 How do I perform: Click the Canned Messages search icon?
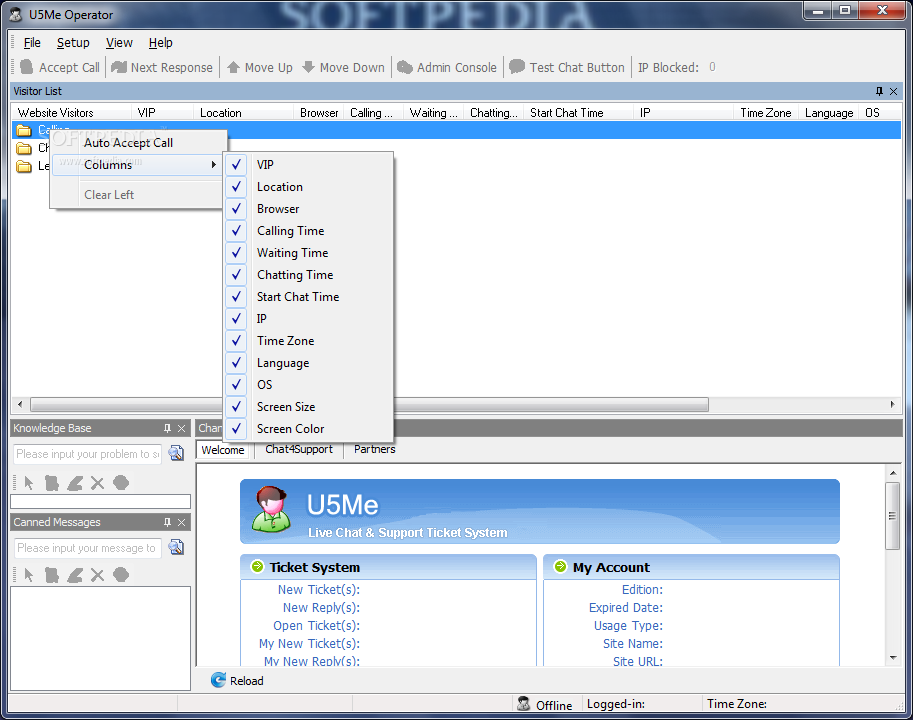[176, 547]
